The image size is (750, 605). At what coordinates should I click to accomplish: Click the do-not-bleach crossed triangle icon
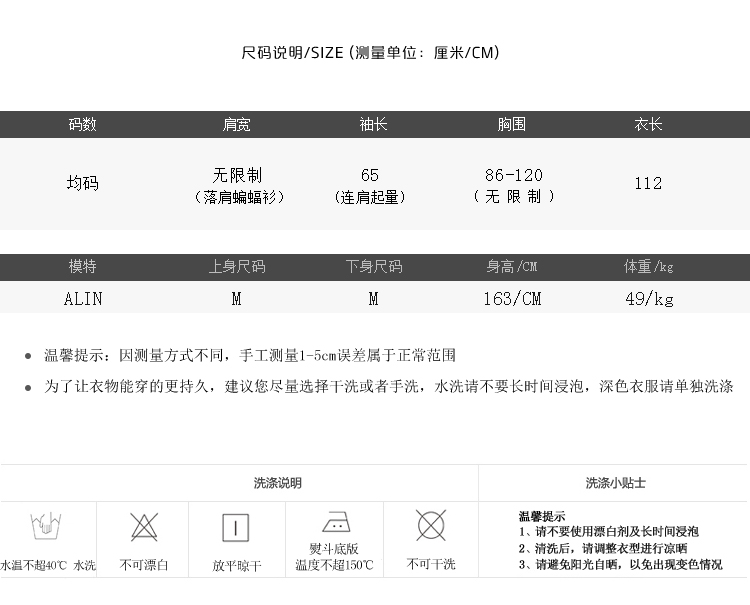click(144, 526)
